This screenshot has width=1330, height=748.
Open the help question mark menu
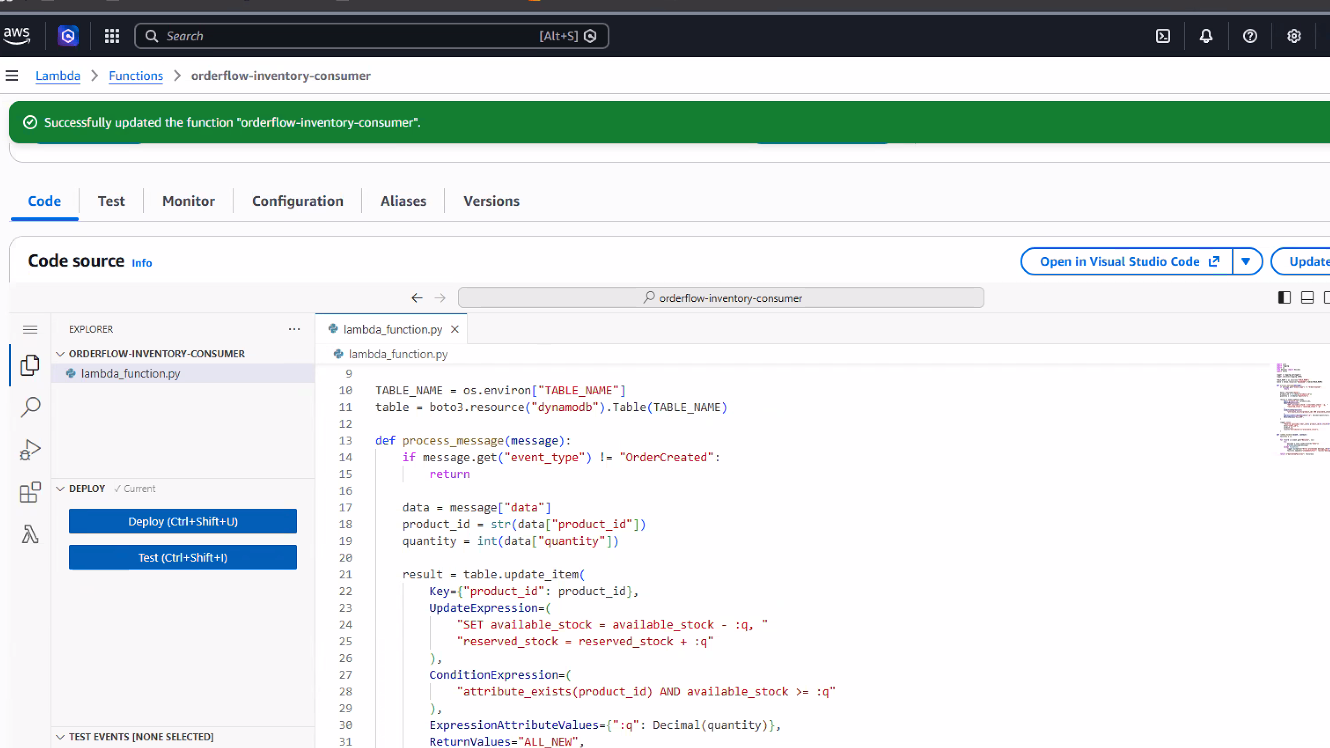pos(1250,36)
